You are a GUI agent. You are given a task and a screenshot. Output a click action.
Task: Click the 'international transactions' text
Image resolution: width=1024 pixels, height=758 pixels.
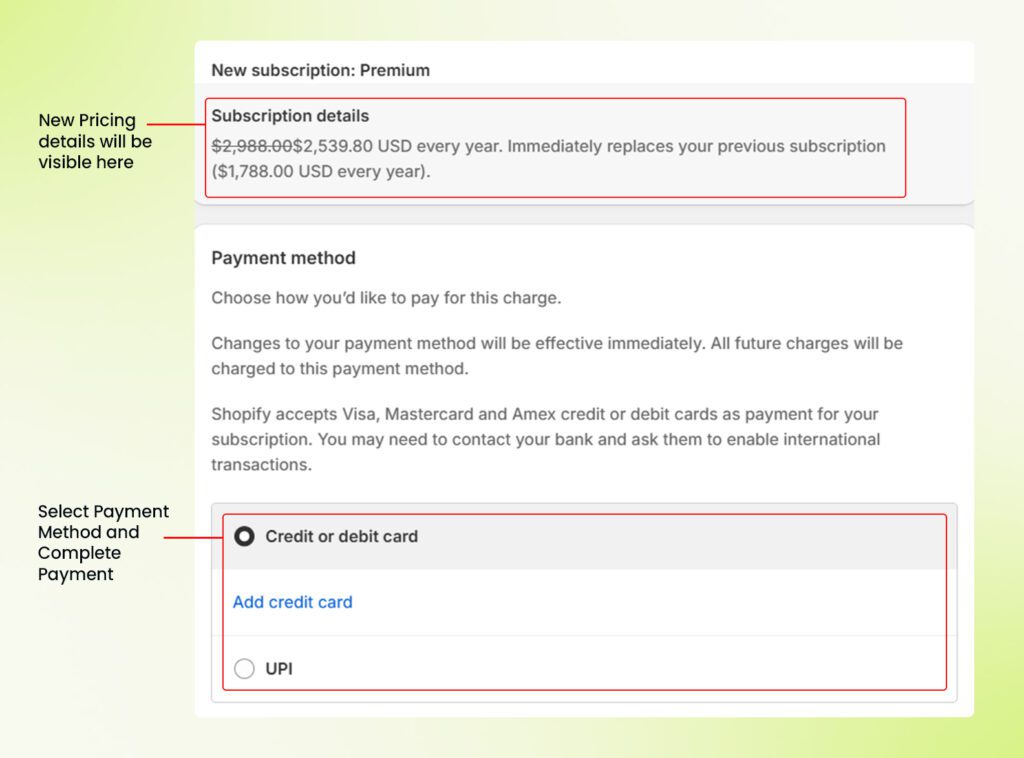(262, 465)
